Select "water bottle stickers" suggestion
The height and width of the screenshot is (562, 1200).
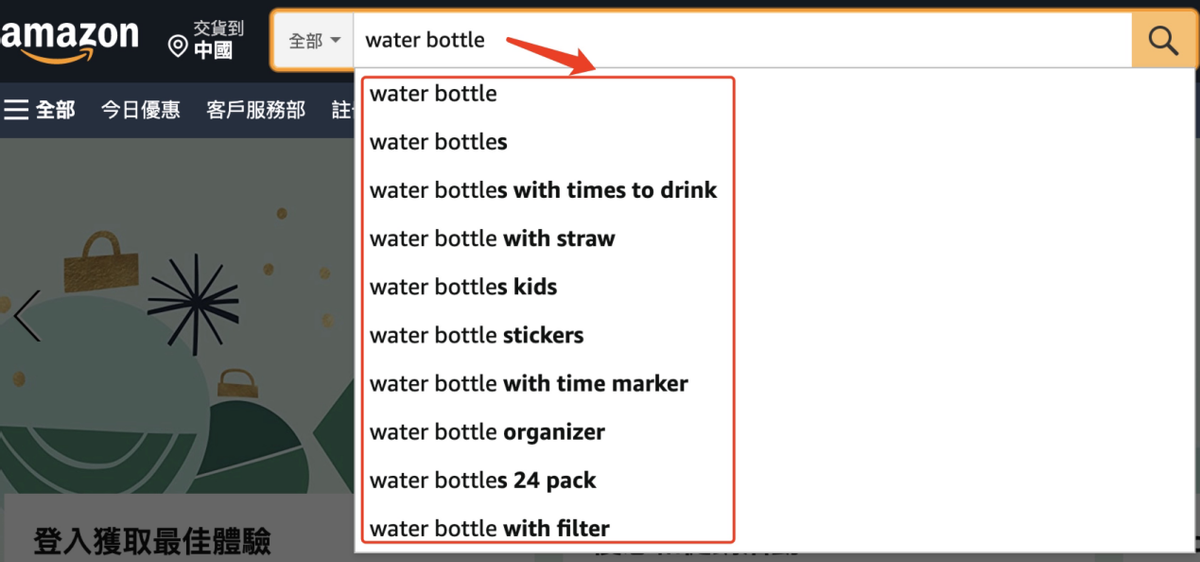pyautogui.click(x=476, y=335)
